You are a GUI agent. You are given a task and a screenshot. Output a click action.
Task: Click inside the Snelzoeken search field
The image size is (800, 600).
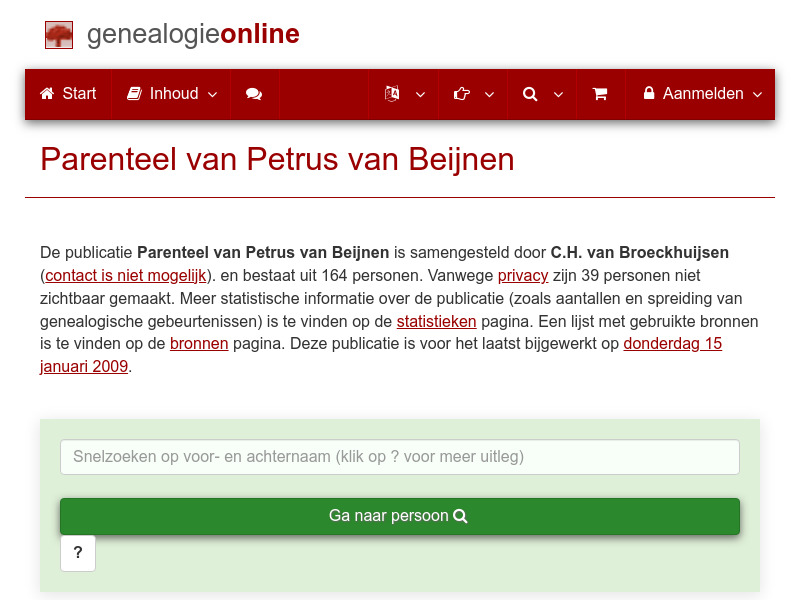coord(400,457)
